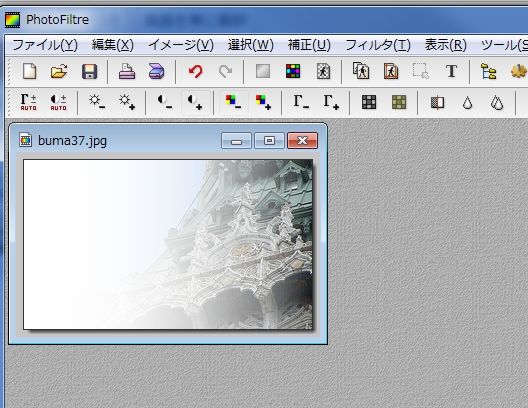Create a new blank image
The width and height of the screenshot is (528, 408).
point(30,71)
